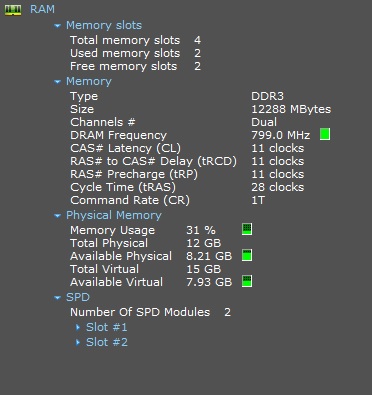Image resolution: width=372 pixels, height=395 pixels.
Task: Click the Memory Usage graph icon
Action: [x=247, y=229]
